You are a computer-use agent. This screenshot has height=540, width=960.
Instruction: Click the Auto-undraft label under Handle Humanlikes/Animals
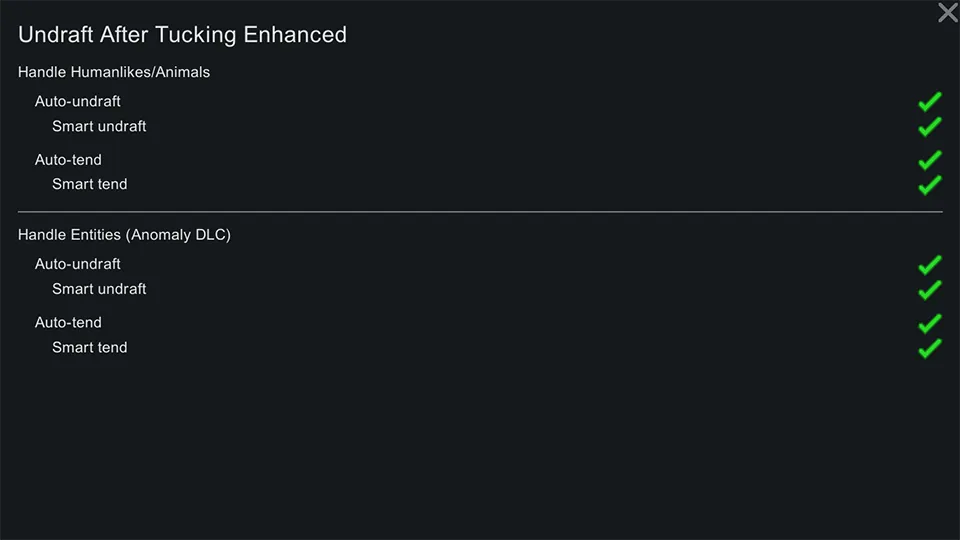tap(78, 101)
